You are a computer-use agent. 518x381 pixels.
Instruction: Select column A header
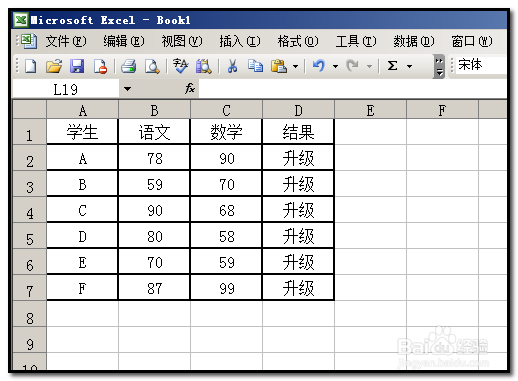pos(82,110)
